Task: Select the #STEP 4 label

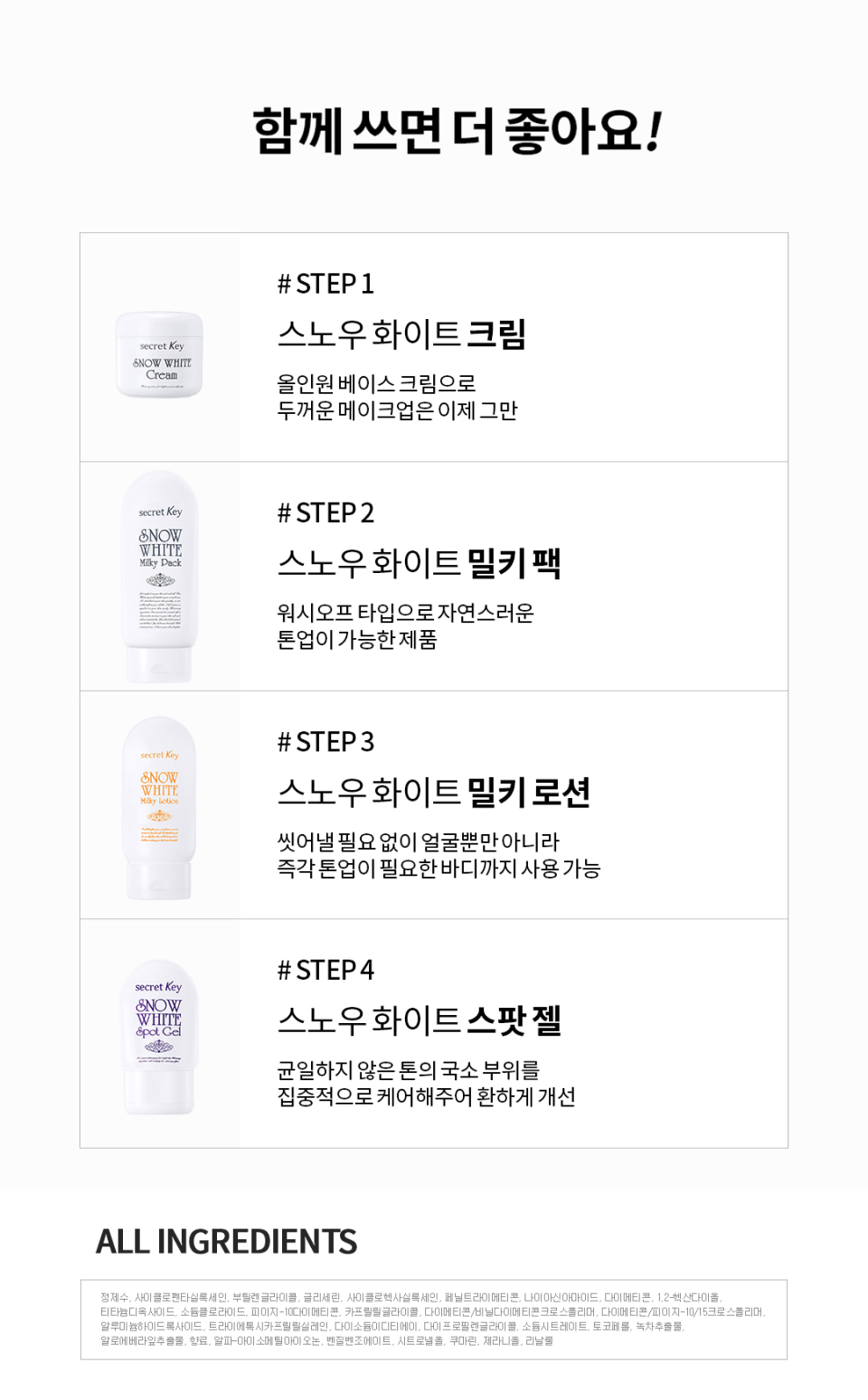Action: 325,971
